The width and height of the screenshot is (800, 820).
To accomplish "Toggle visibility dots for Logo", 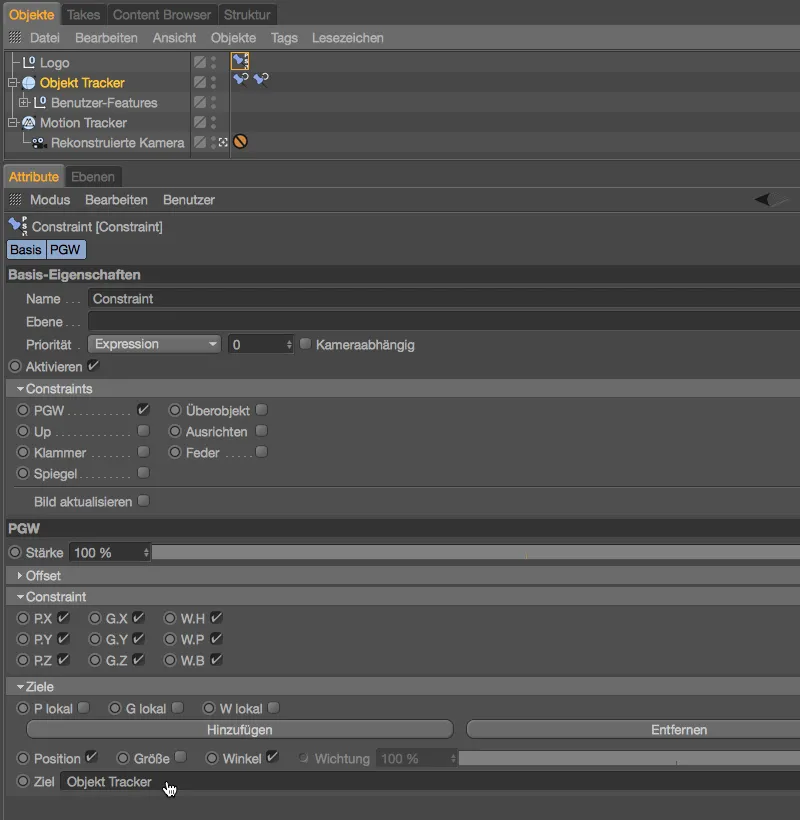I will pyautogui.click(x=213, y=62).
